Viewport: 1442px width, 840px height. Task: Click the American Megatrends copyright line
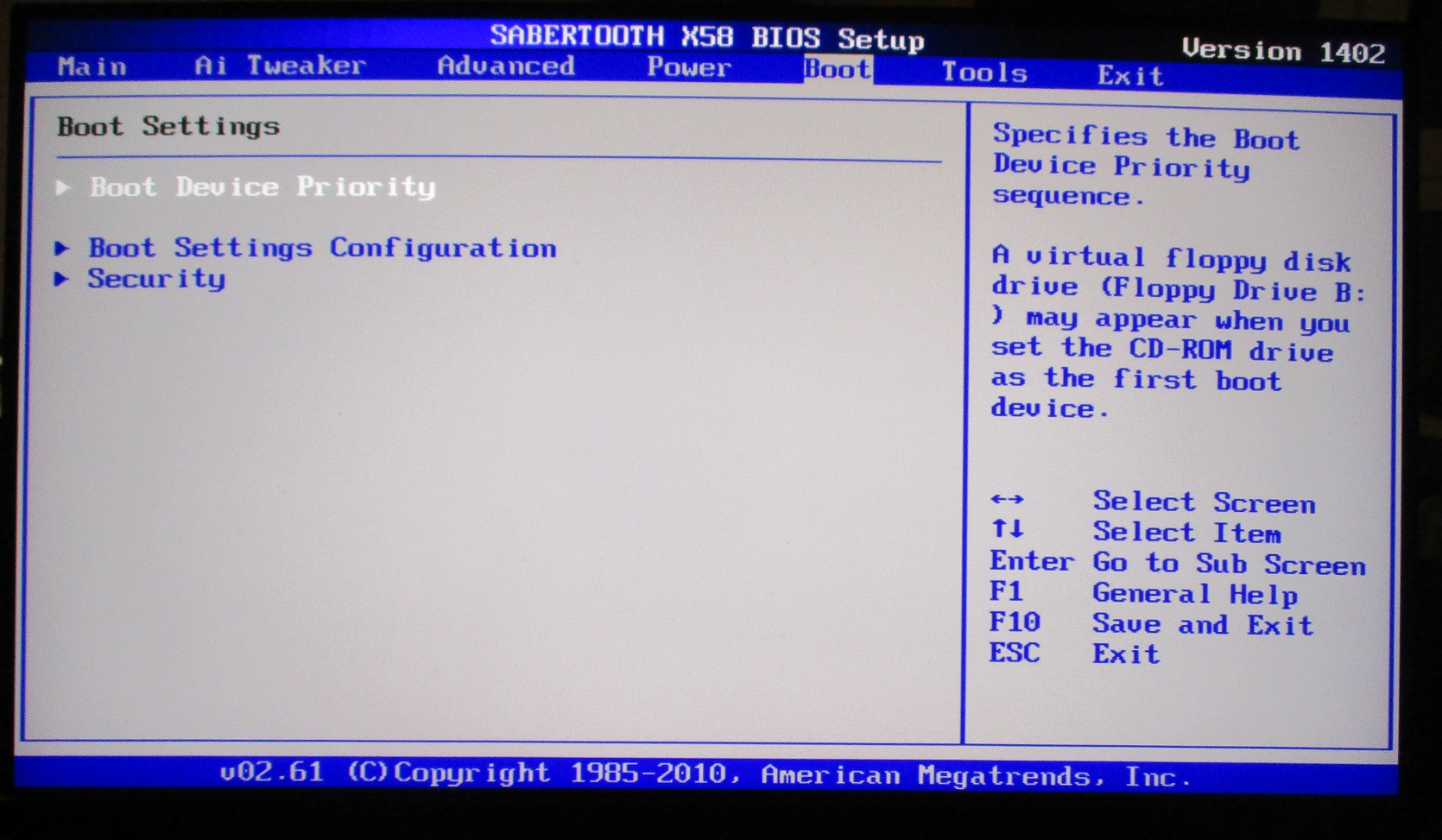(705, 774)
